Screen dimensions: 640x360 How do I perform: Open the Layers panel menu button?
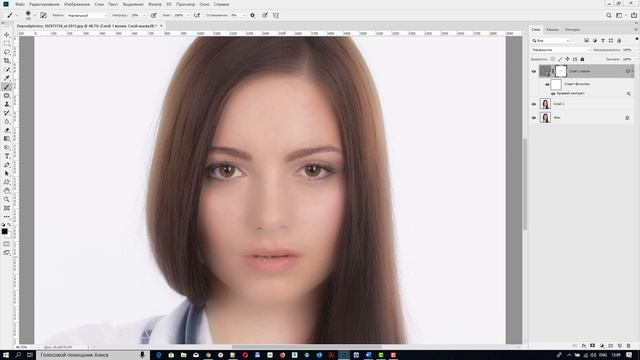pos(636,30)
